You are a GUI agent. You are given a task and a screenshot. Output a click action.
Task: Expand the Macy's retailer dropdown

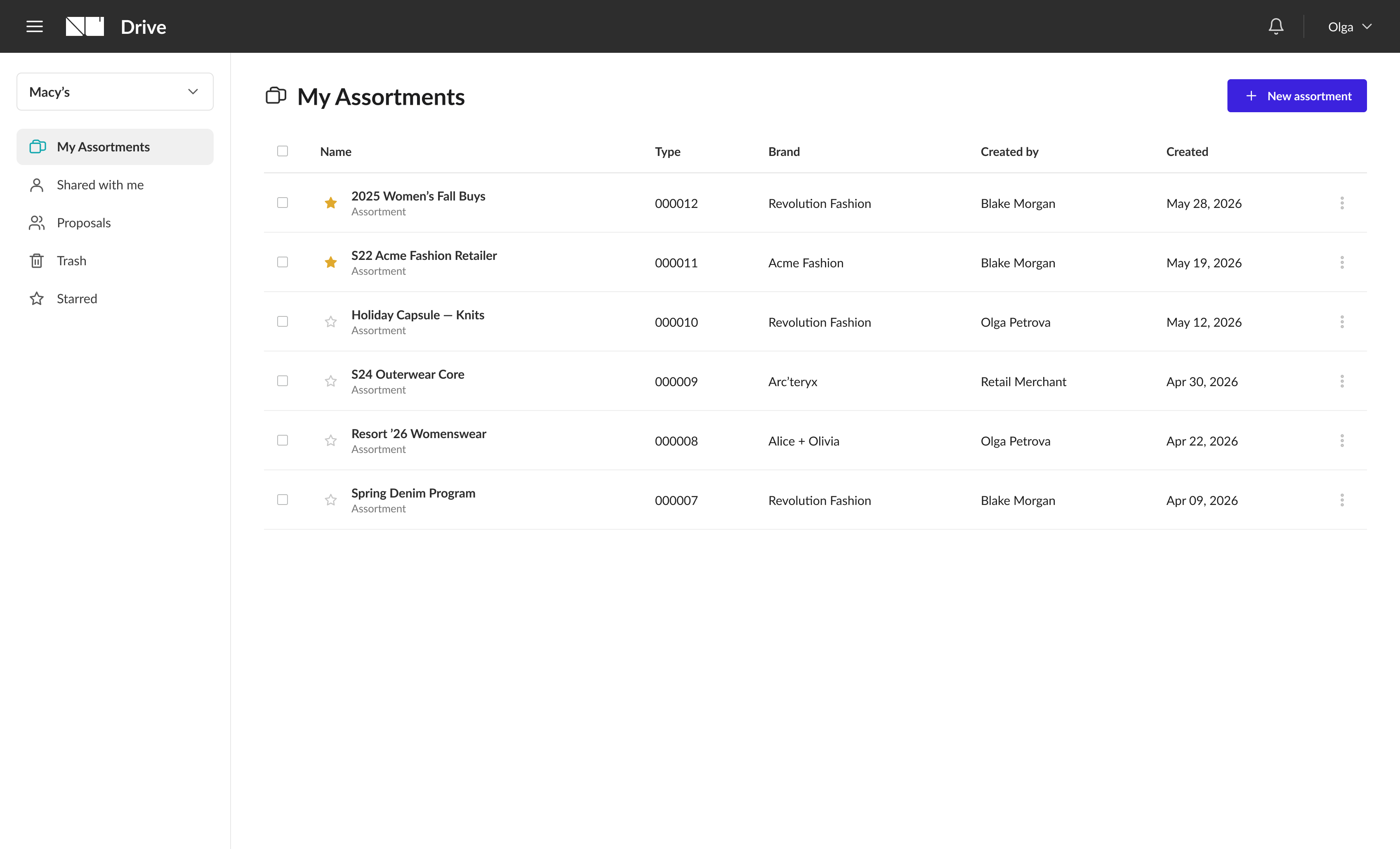tap(115, 92)
